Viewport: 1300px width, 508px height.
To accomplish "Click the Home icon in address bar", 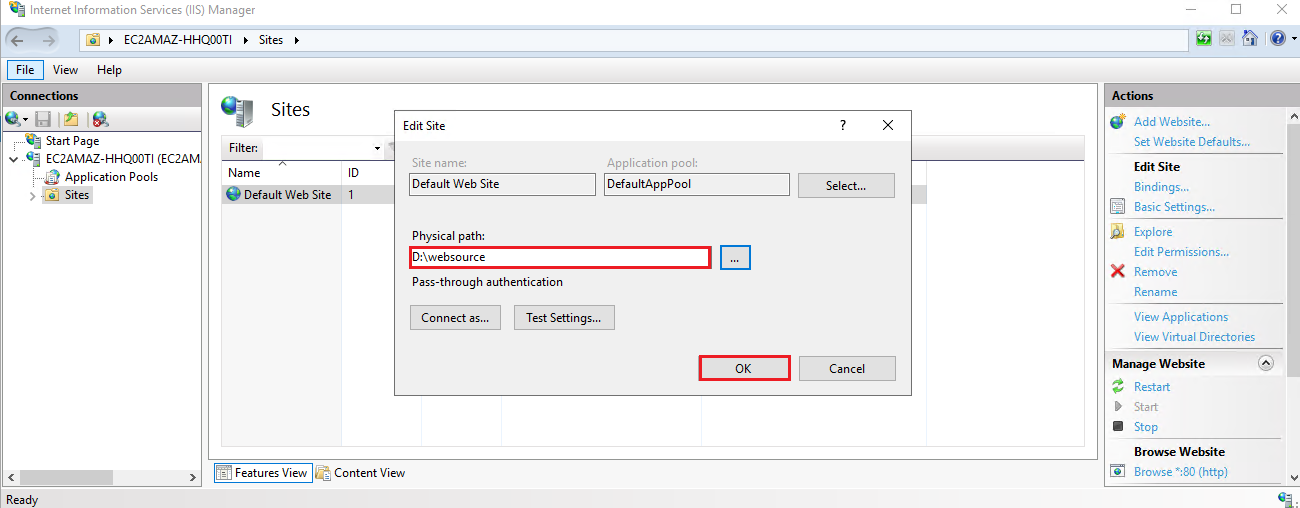I will pyautogui.click(x=1250, y=39).
